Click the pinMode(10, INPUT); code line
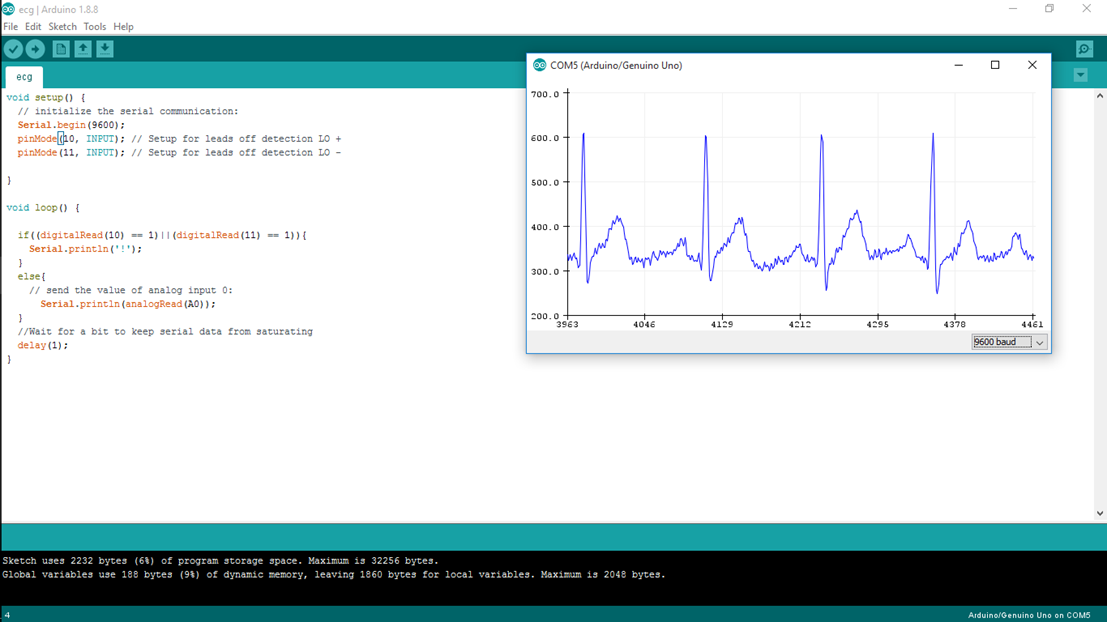 pyautogui.click(x=179, y=138)
